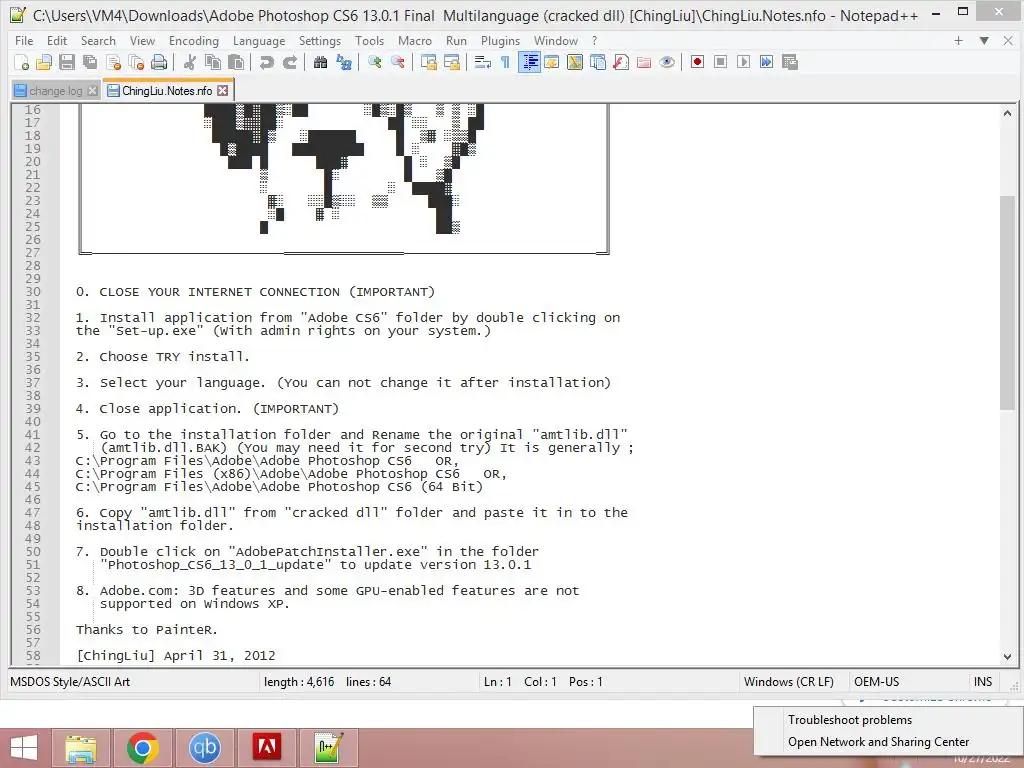Open the Adobe app in taskbar
This screenshot has width=1024, height=768.
click(x=266, y=748)
